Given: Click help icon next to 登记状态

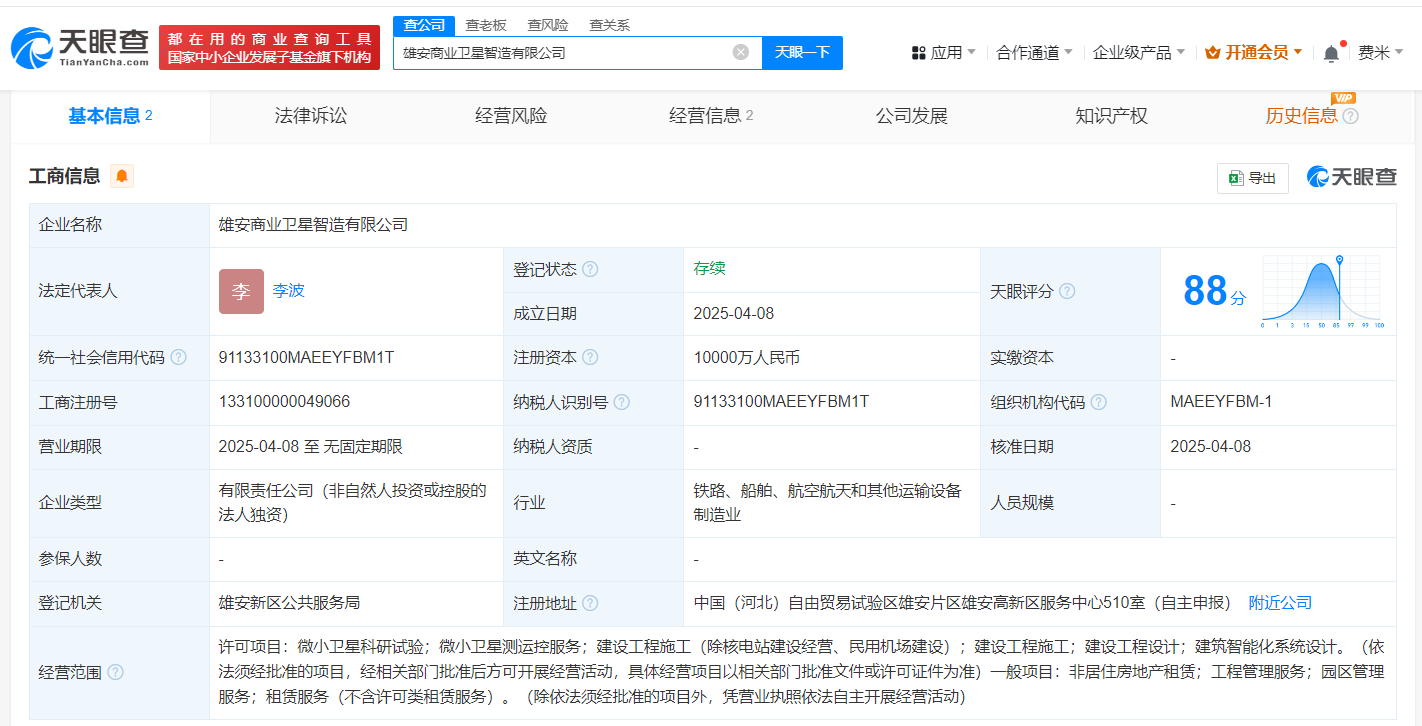Looking at the screenshot, I should pyautogui.click(x=590, y=270).
